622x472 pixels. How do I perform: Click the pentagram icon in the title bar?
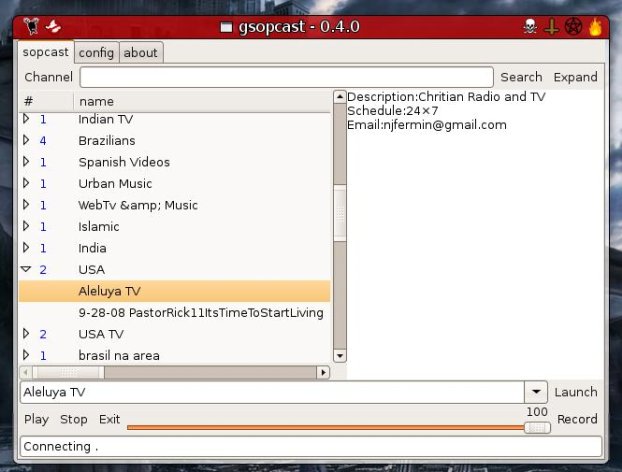pos(573,27)
